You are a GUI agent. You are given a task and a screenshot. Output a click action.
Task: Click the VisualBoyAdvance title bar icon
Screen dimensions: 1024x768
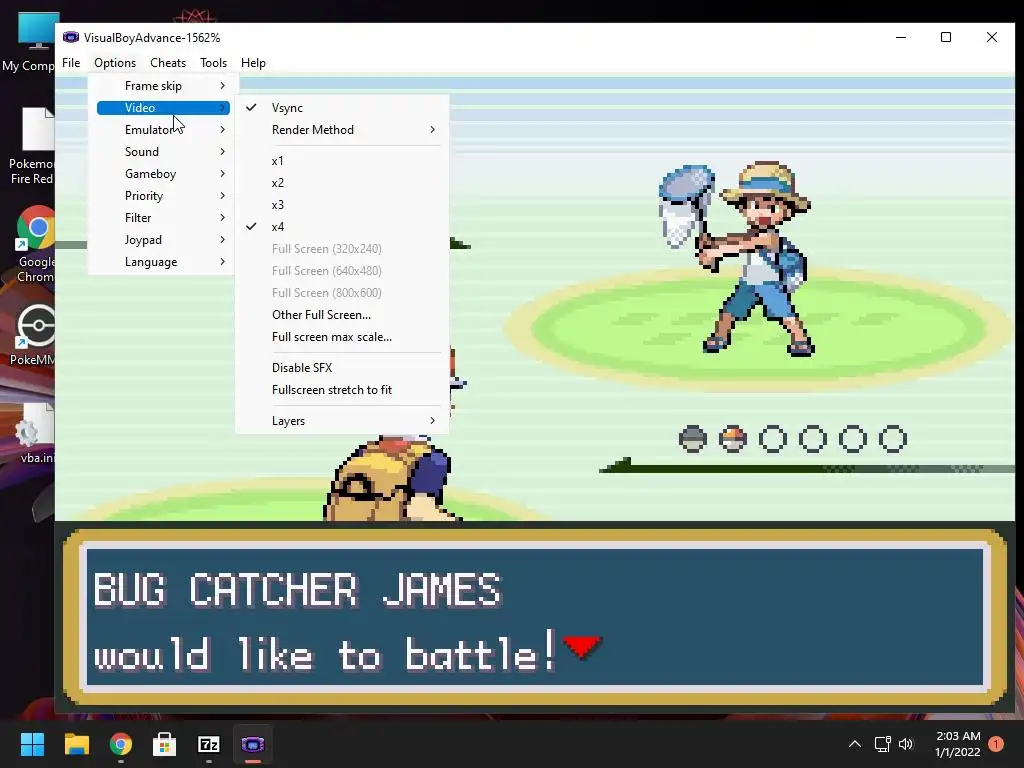click(71, 37)
